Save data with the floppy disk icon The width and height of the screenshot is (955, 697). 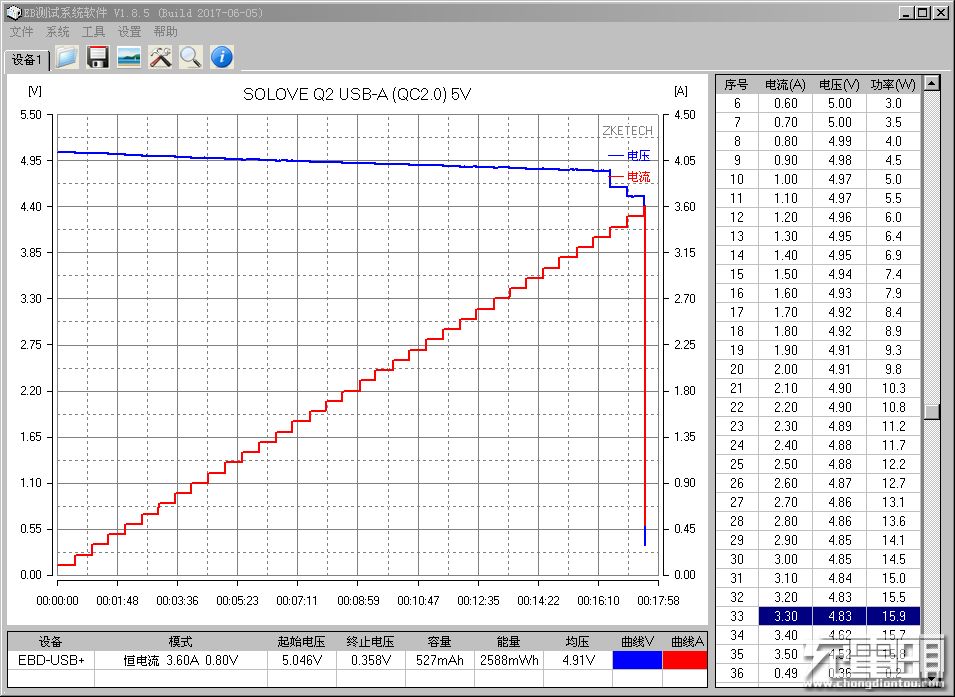pos(97,57)
